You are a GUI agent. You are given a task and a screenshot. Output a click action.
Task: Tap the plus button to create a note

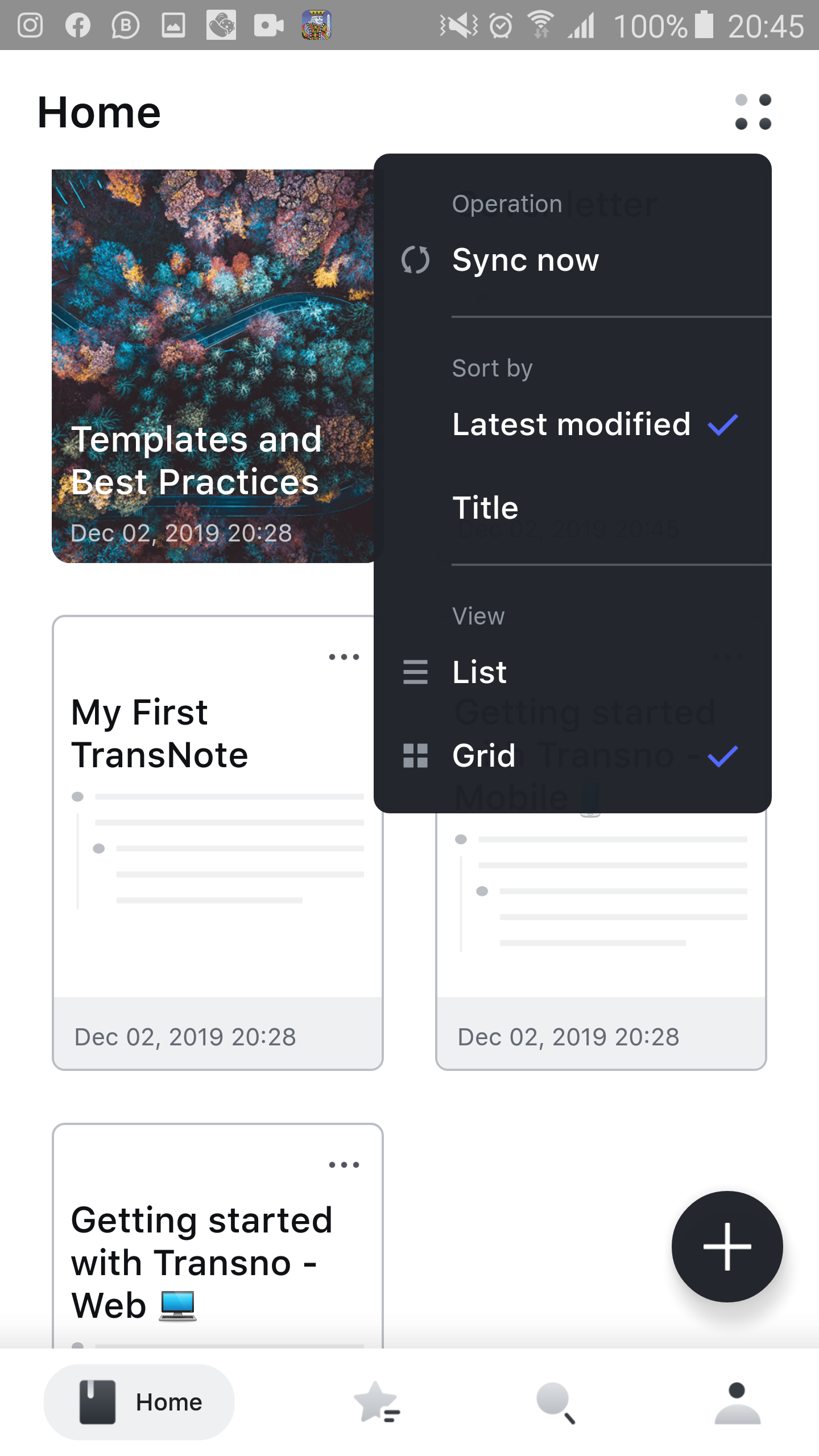point(727,1246)
